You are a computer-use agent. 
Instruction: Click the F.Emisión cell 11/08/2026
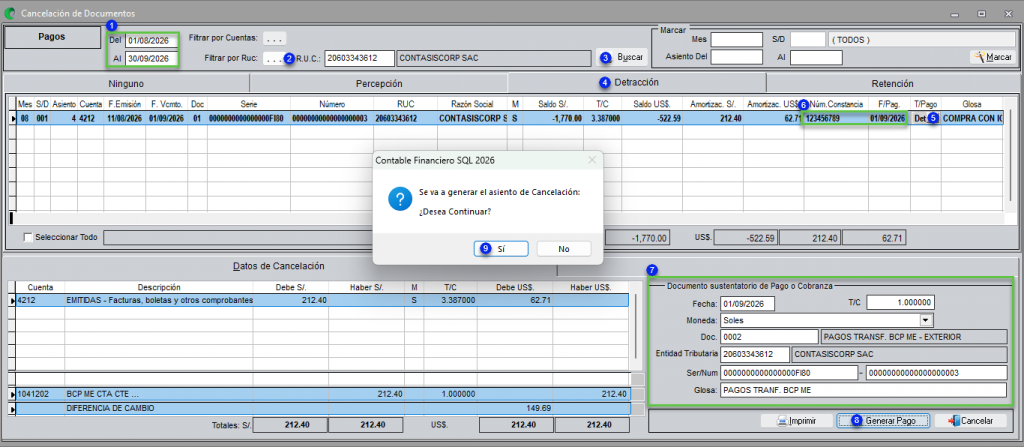pos(124,118)
